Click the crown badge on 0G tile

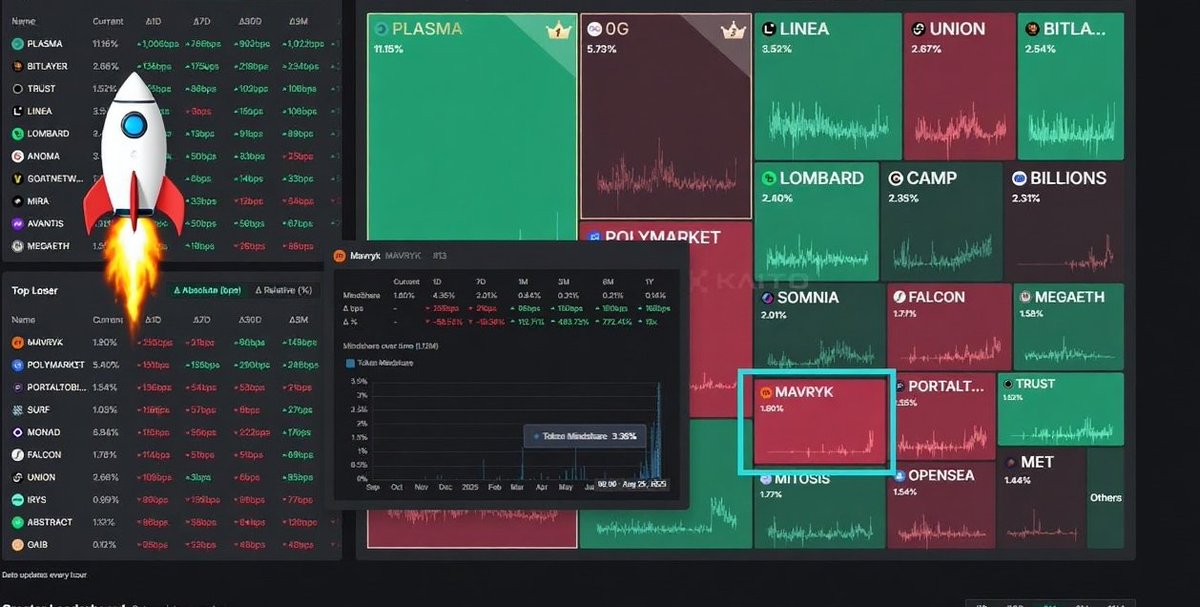(x=732, y=31)
